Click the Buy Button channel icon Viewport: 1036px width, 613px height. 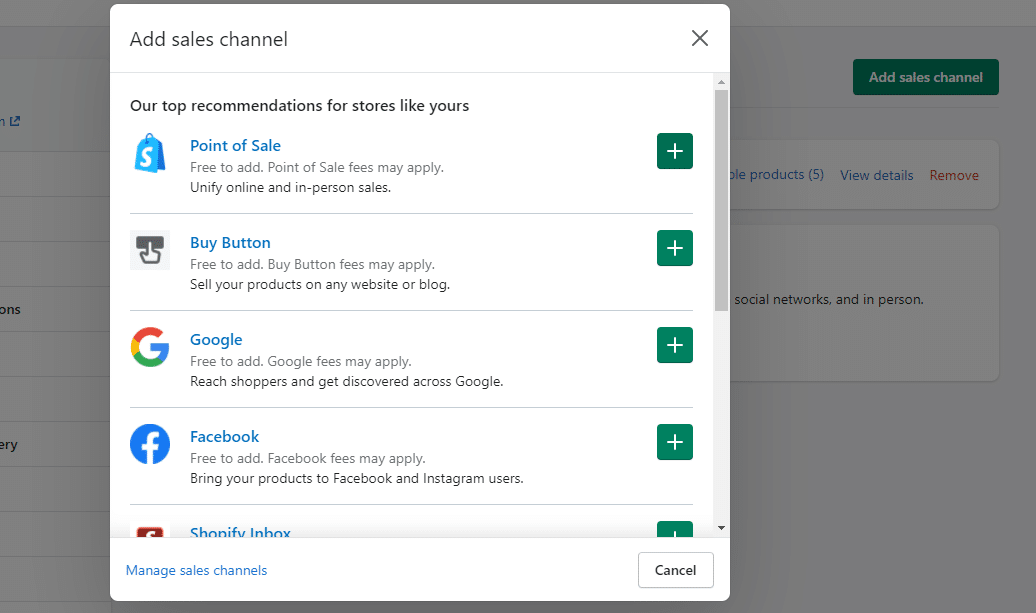pyautogui.click(x=150, y=250)
